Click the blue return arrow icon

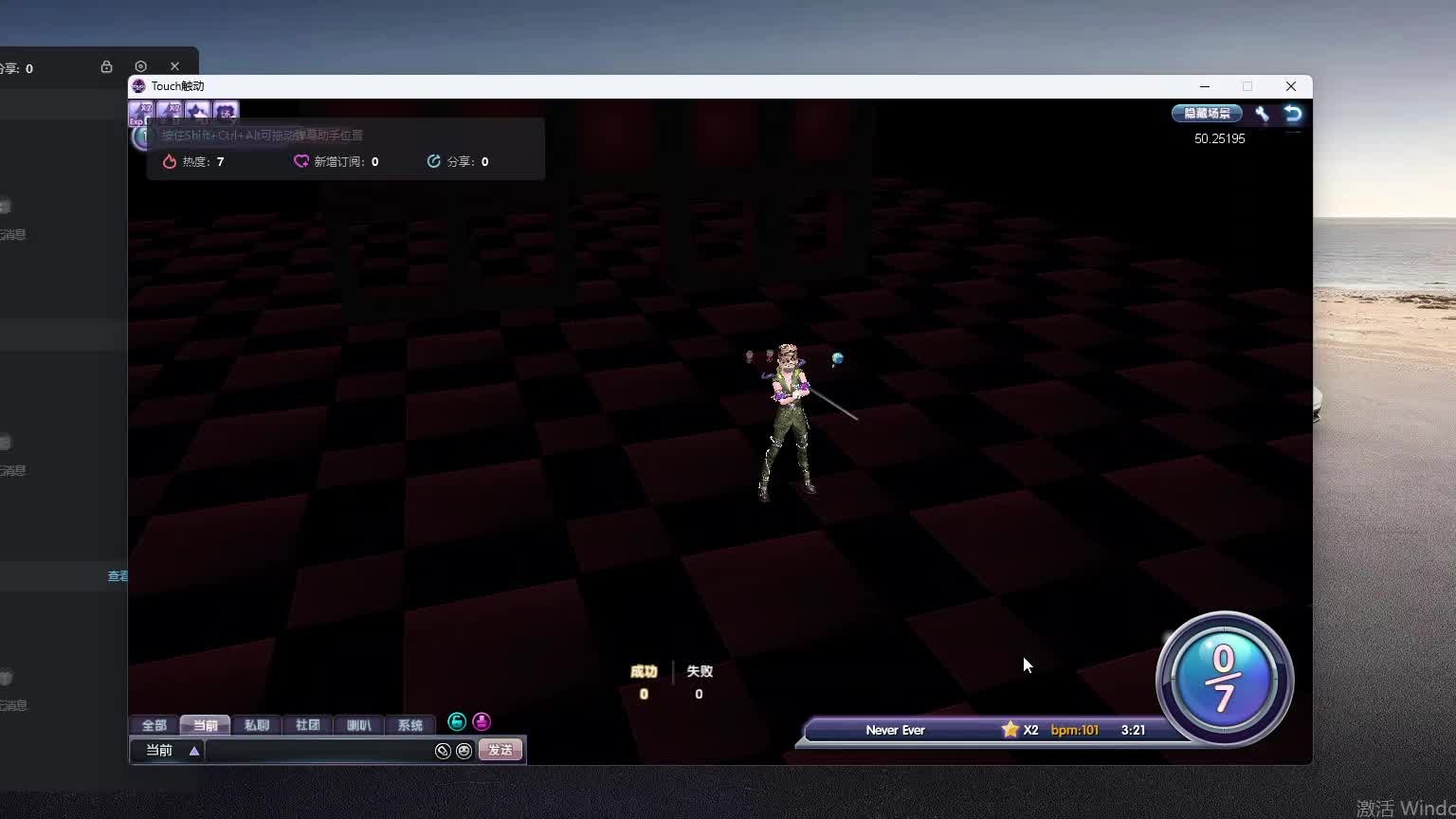click(1293, 114)
